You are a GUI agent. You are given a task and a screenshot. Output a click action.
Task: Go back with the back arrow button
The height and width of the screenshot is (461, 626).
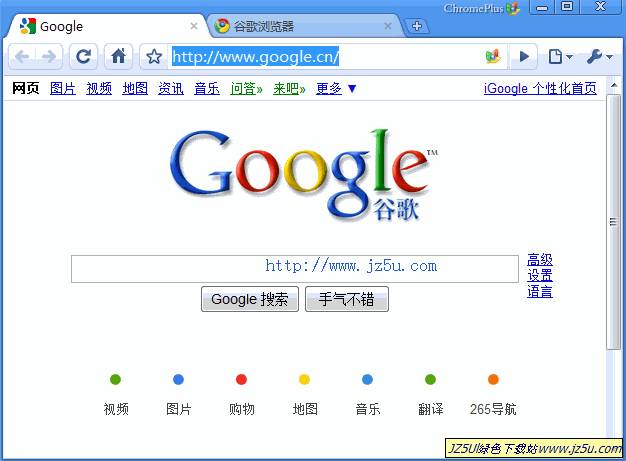tap(22, 57)
